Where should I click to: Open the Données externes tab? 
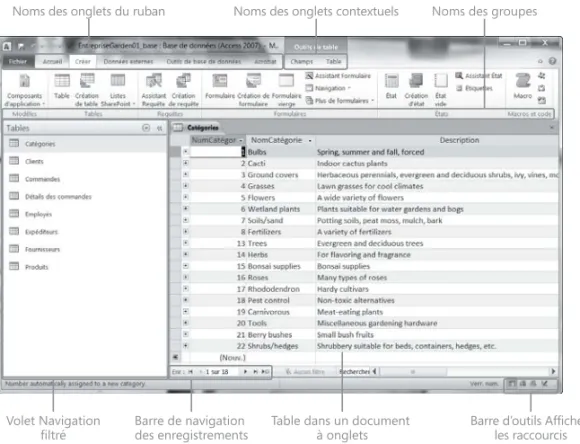128,61
